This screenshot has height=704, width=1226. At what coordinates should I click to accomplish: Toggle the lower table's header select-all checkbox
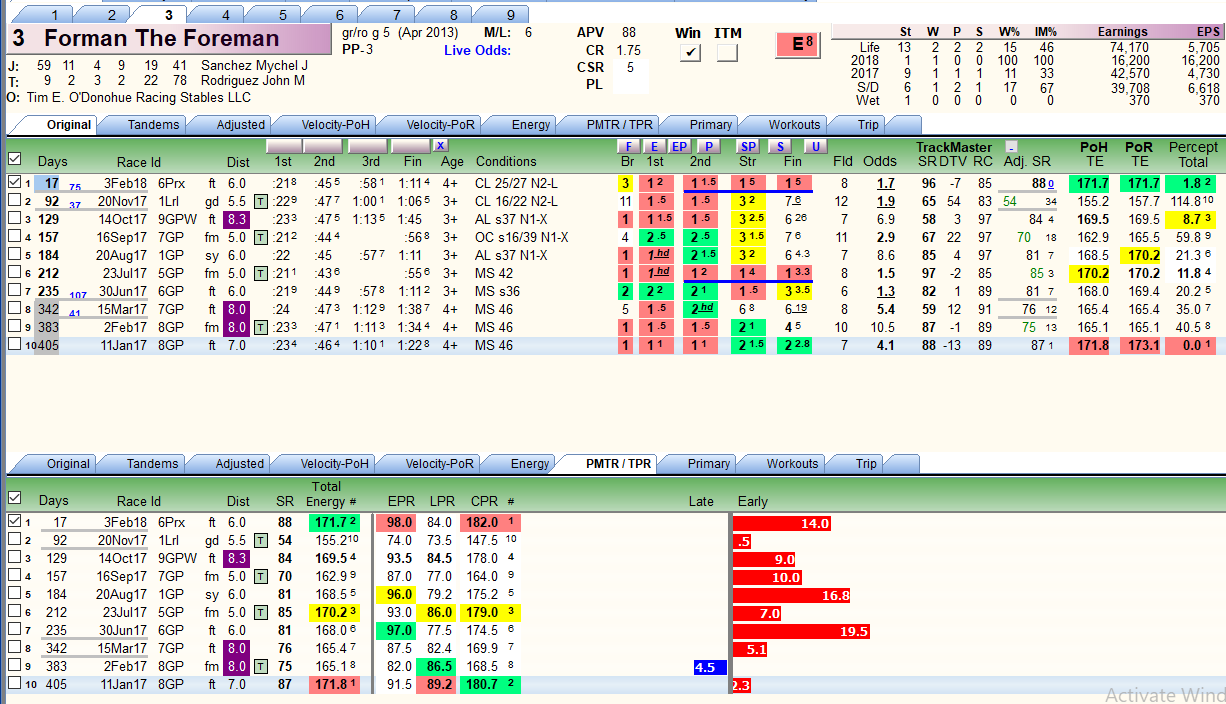14,497
